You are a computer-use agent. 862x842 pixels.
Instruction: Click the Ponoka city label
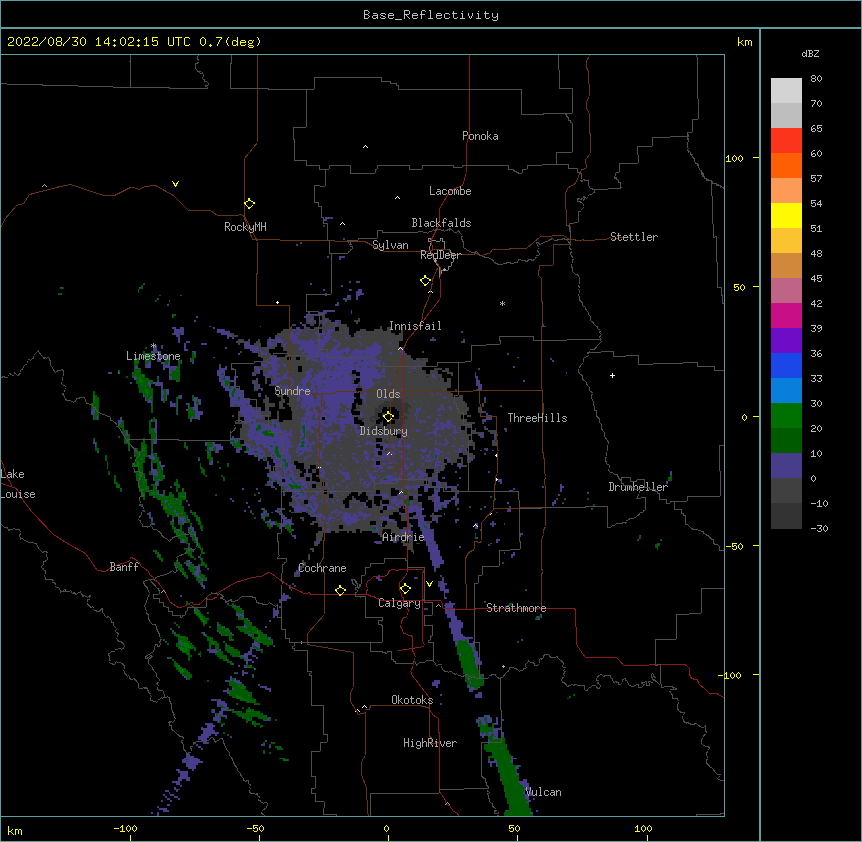[480, 136]
